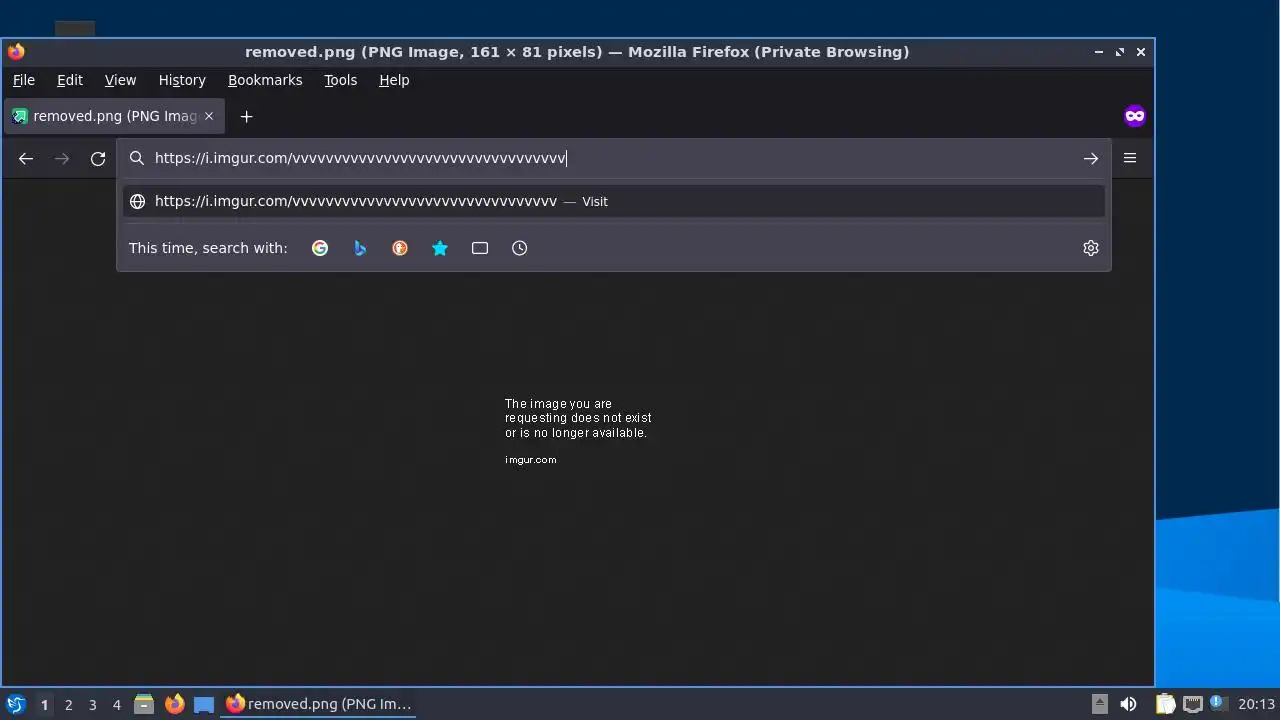Select the removed.png browser tab
The image size is (1280, 720).
tap(113, 116)
